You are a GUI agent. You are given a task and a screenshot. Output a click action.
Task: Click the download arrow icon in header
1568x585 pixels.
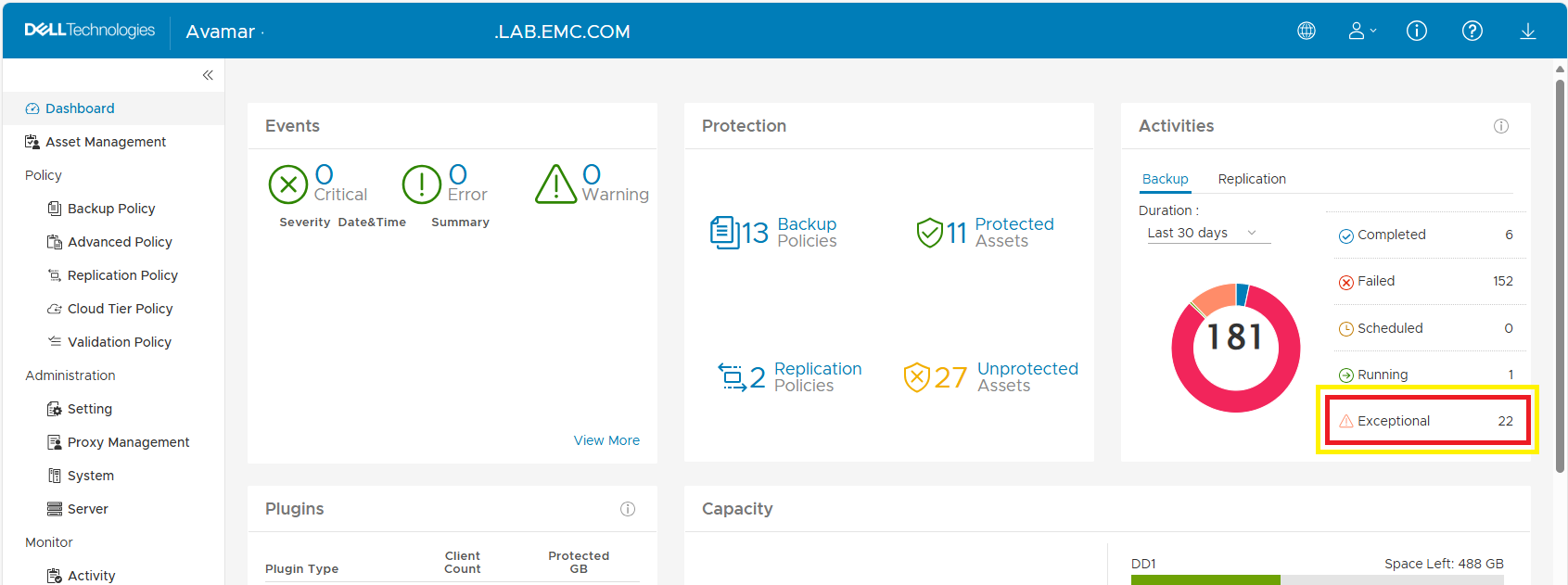[x=1528, y=31]
